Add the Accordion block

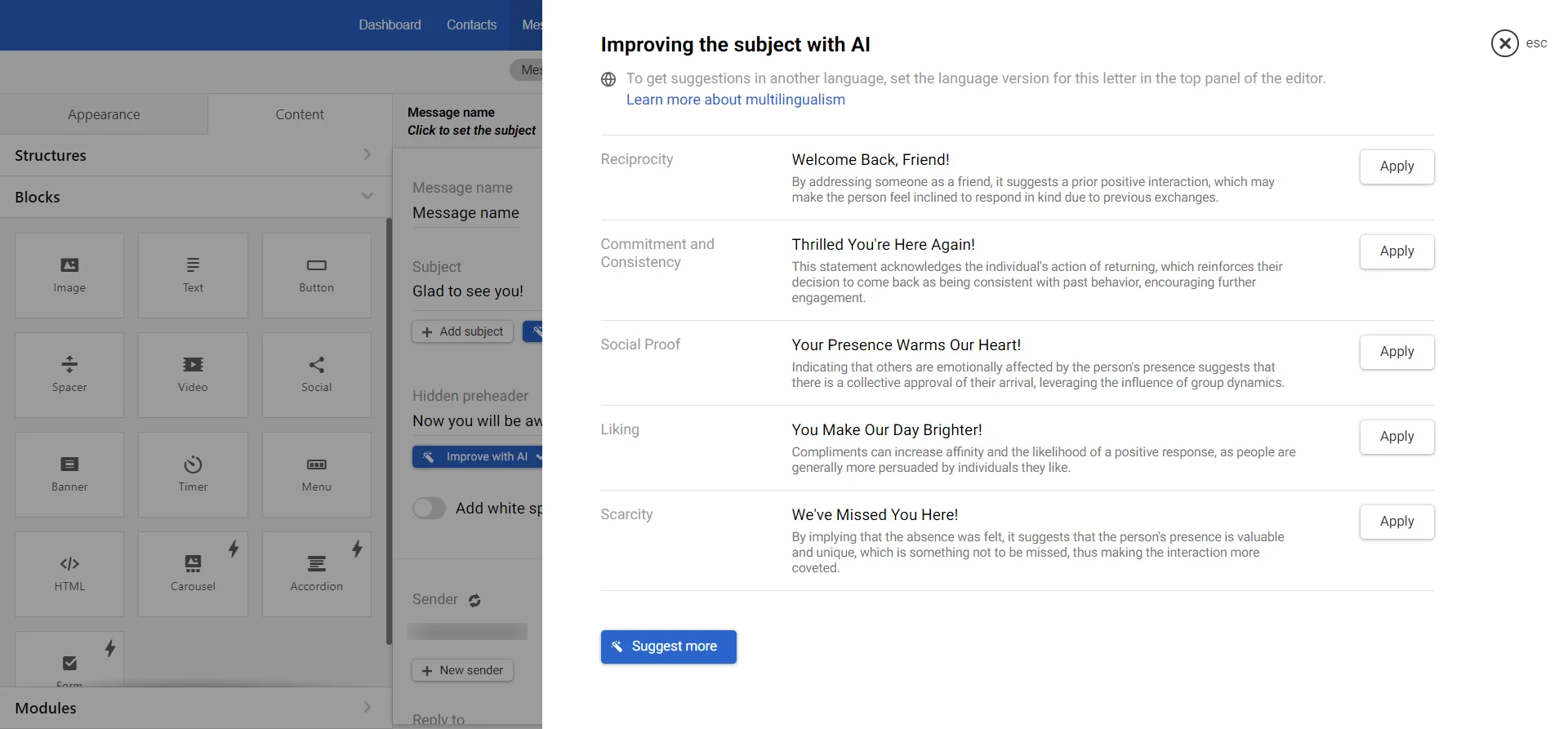point(317,574)
